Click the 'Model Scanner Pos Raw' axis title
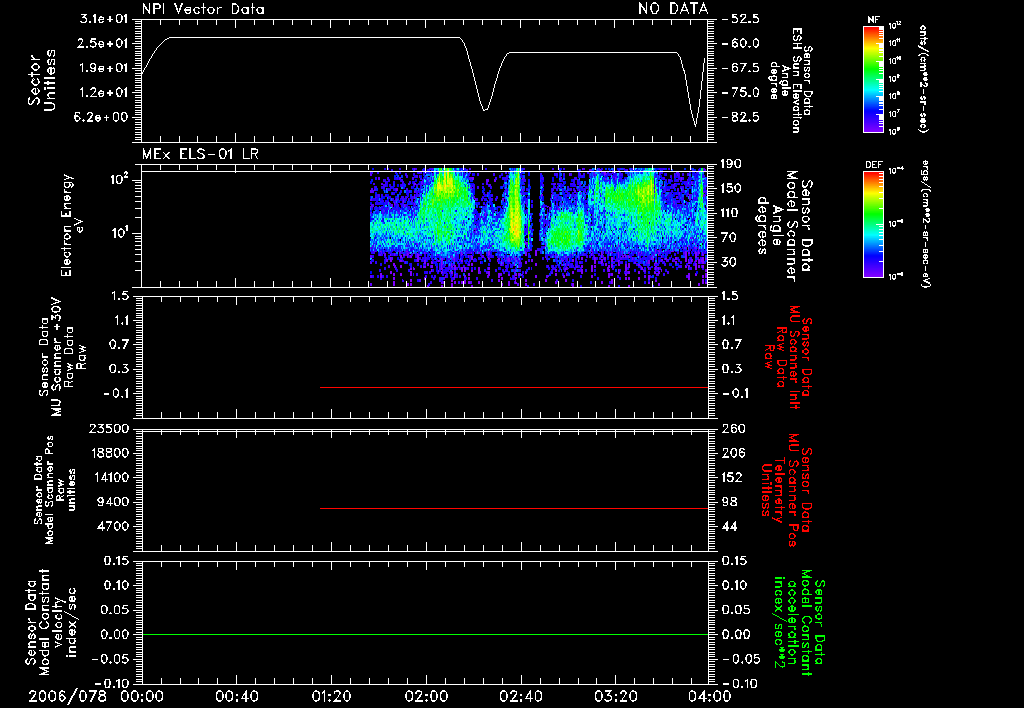1024x708 pixels. point(55,490)
